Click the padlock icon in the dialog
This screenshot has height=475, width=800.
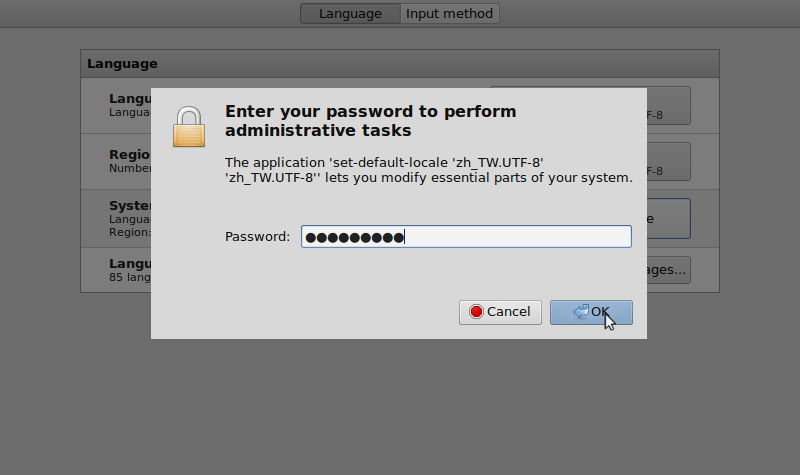tap(189, 127)
